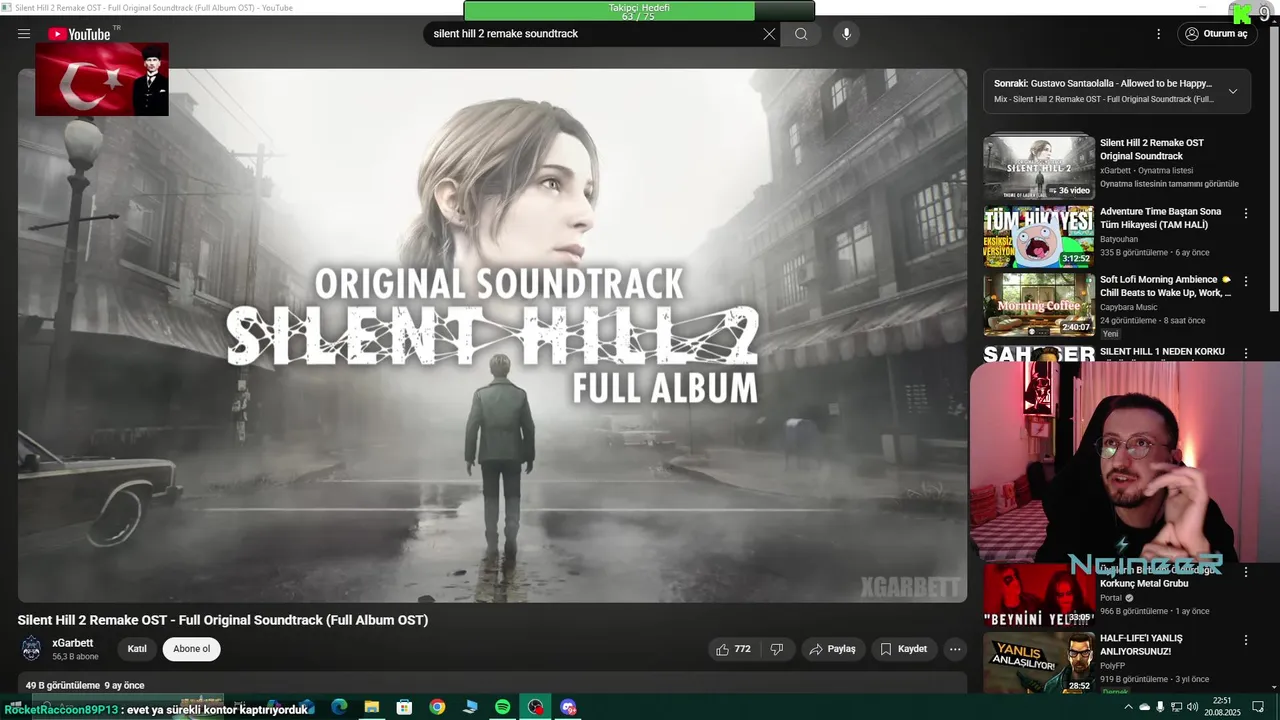Viewport: 1280px width, 720px height.
Task: Click the Katıl join button
Action: pos(137,649)
